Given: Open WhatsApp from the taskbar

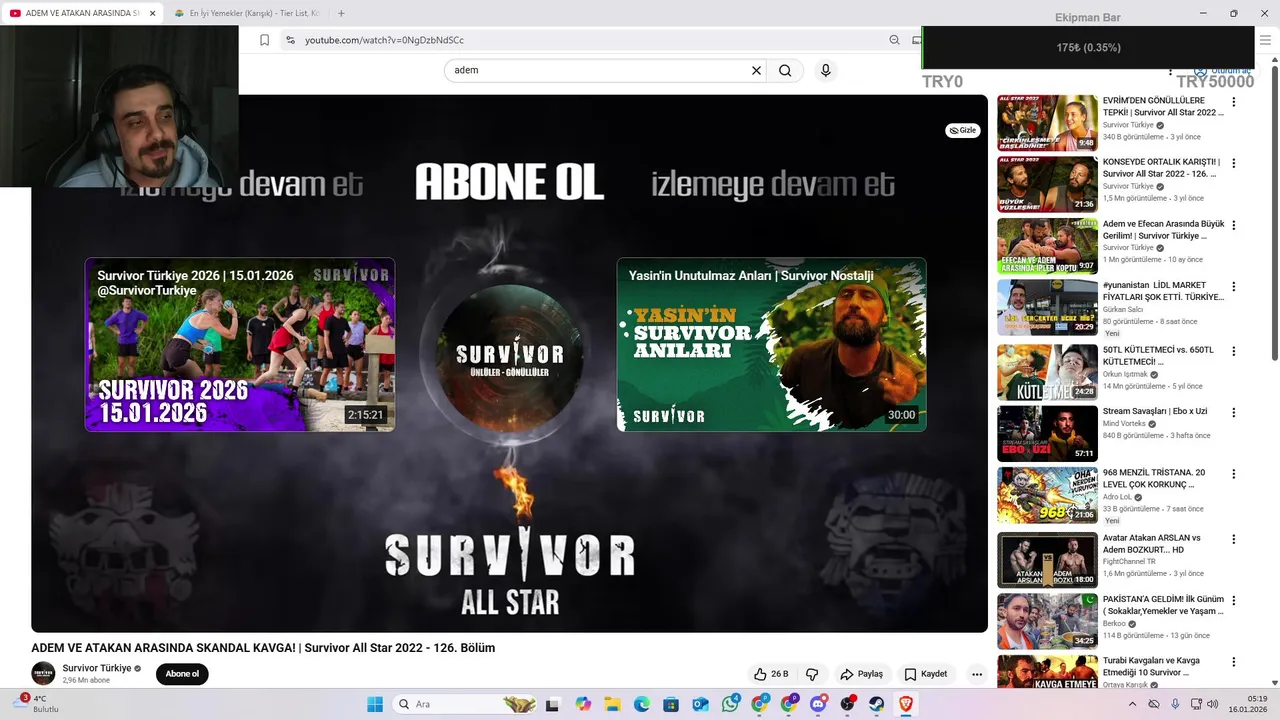Looking at the screenshot, I should [x=730, y=704].
